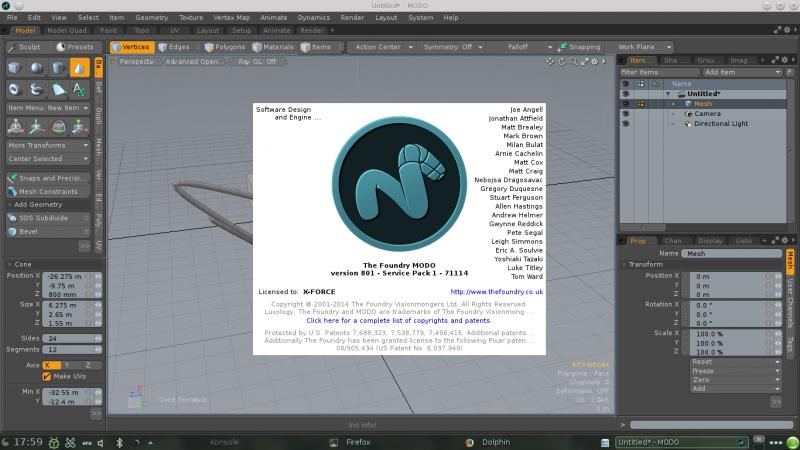Click the viewport settings gear icon
This screenshot has width=800, height=450.
pyautogui.click(x=594, y=61)
